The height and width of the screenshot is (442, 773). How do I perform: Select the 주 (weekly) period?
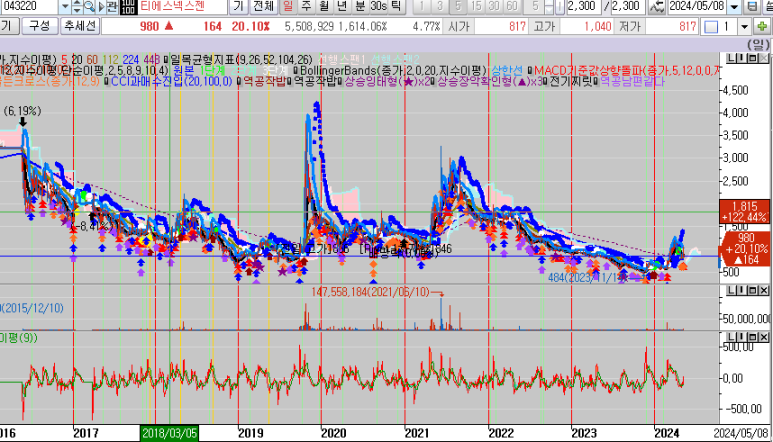(306, 6)
